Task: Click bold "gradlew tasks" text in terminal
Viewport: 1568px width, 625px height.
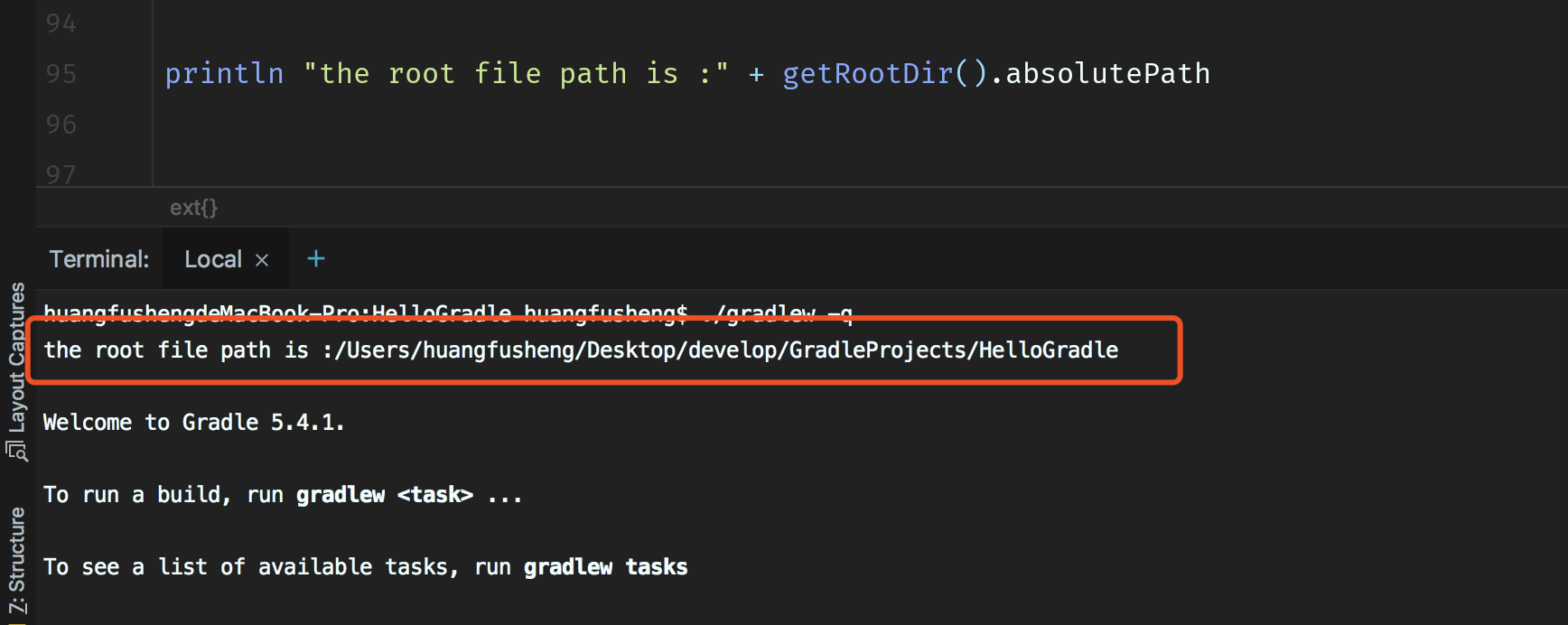Action: [x=605, y=567]
